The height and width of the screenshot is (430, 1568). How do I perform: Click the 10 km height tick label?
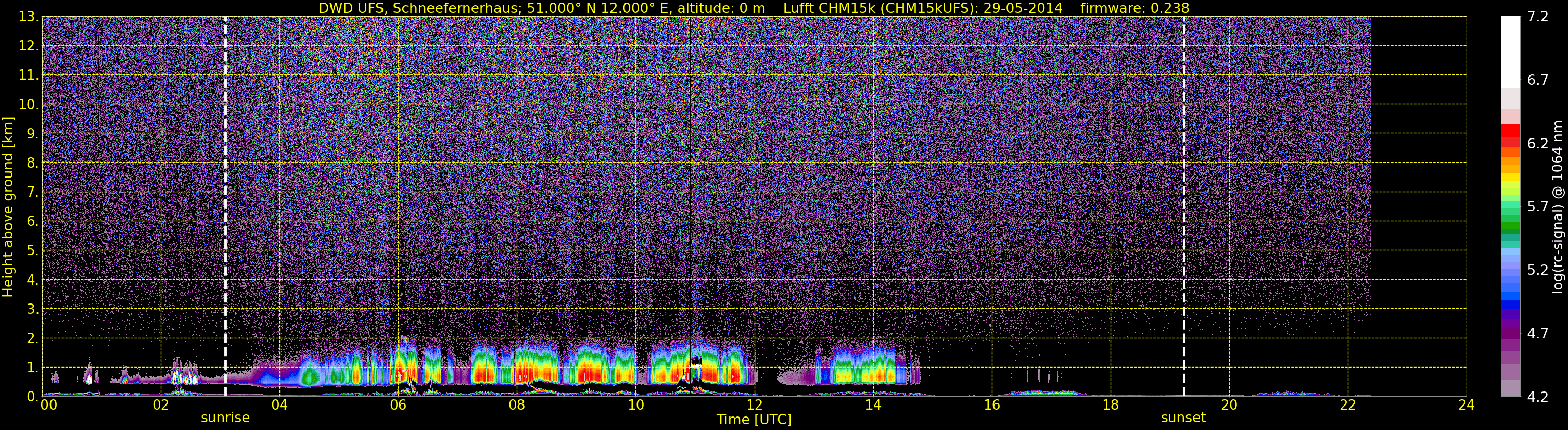click(28, 104)
